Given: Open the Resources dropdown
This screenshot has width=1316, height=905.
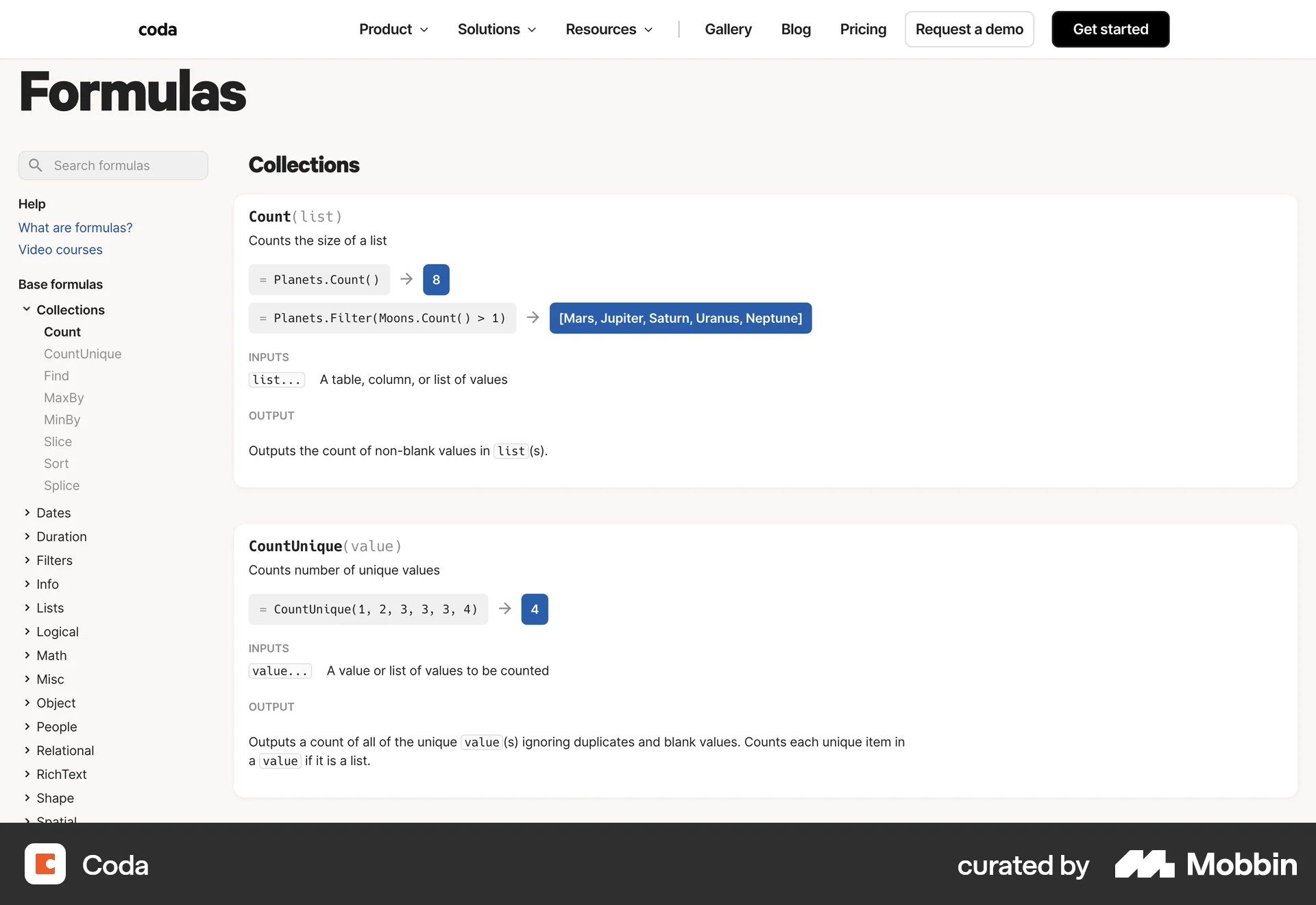Looking at the screenshot, I should [x=609, y=29].
